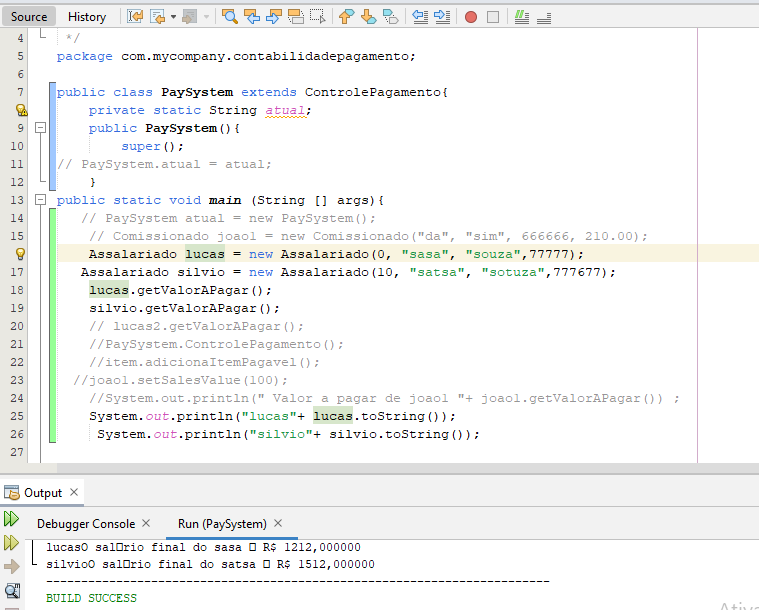Click the Output window icon
The image size is (759, 610).
click(12, 492)
